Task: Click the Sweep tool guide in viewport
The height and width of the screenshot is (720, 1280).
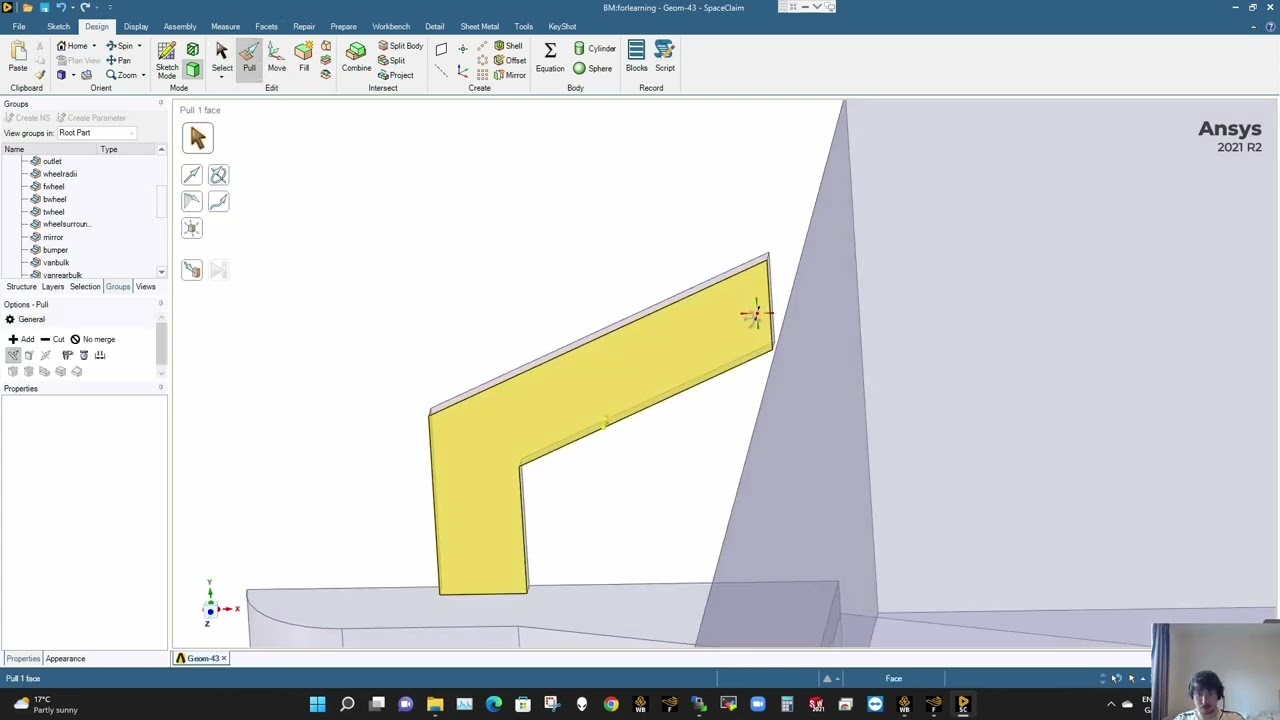Action: pyautogui.click(x=218, y=201)
